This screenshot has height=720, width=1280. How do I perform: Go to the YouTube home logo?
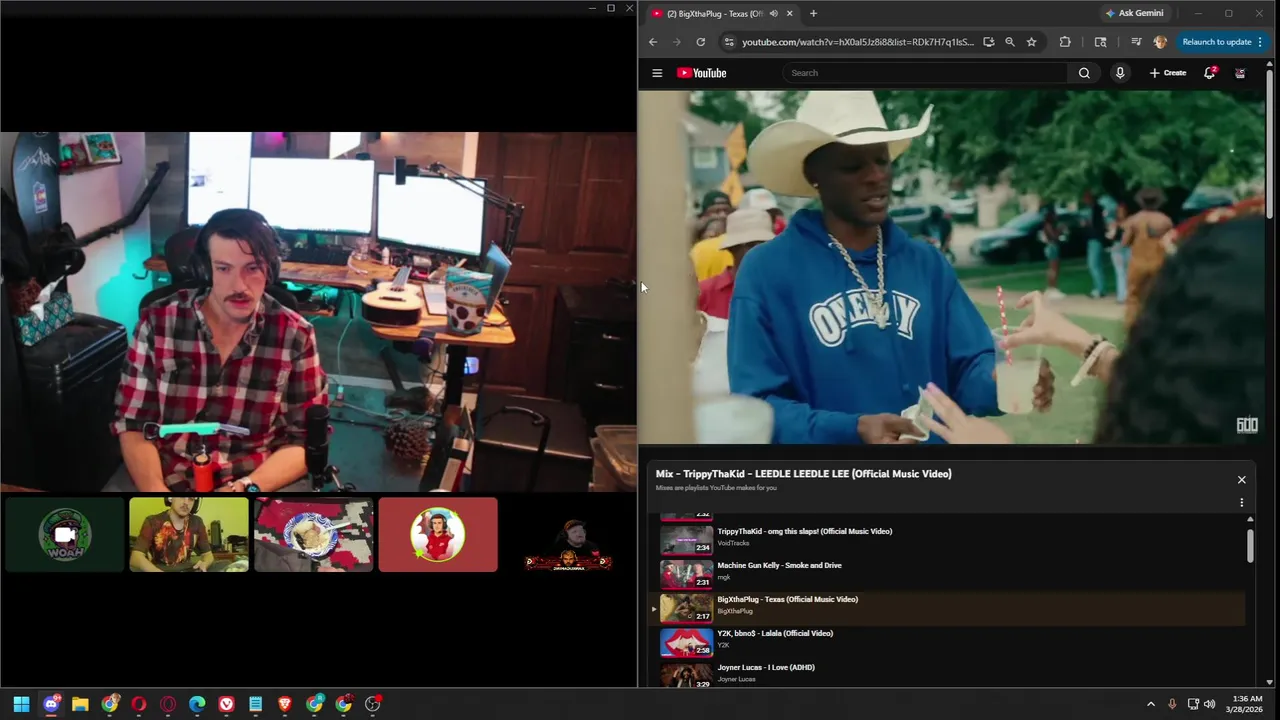tap(701, 73)
